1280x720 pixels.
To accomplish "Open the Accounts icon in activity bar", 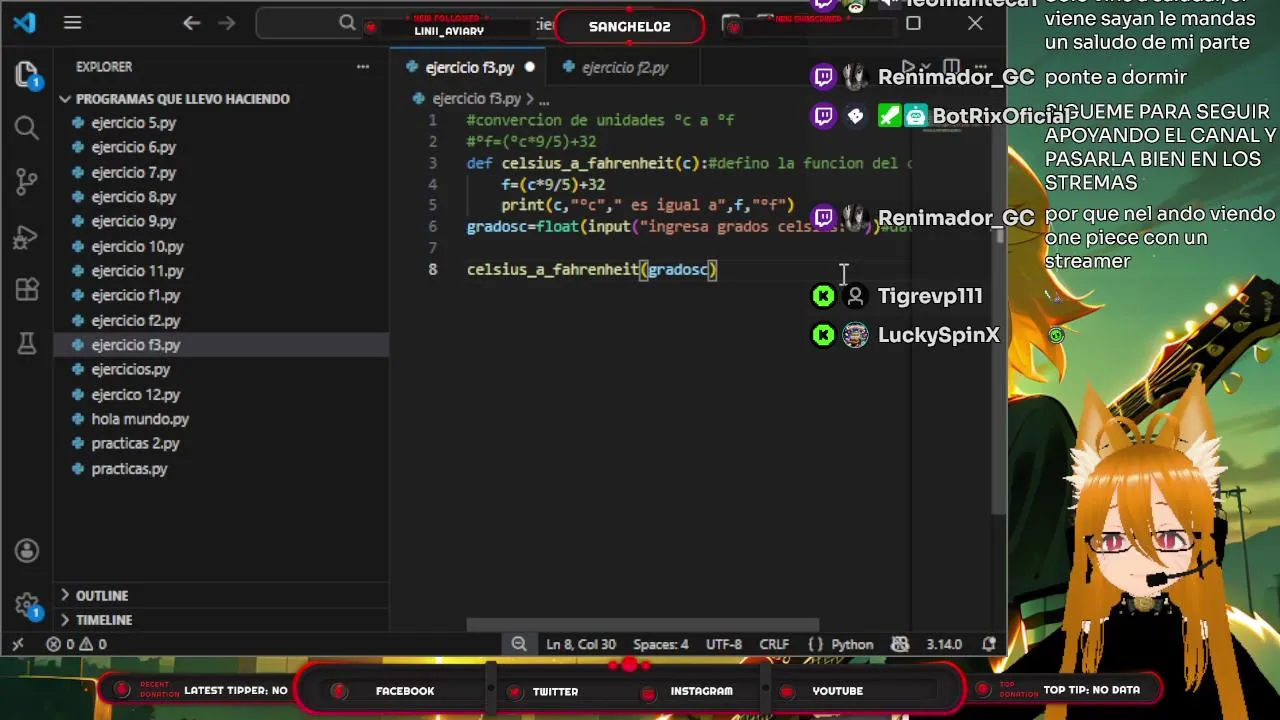I will coord(27,551).
